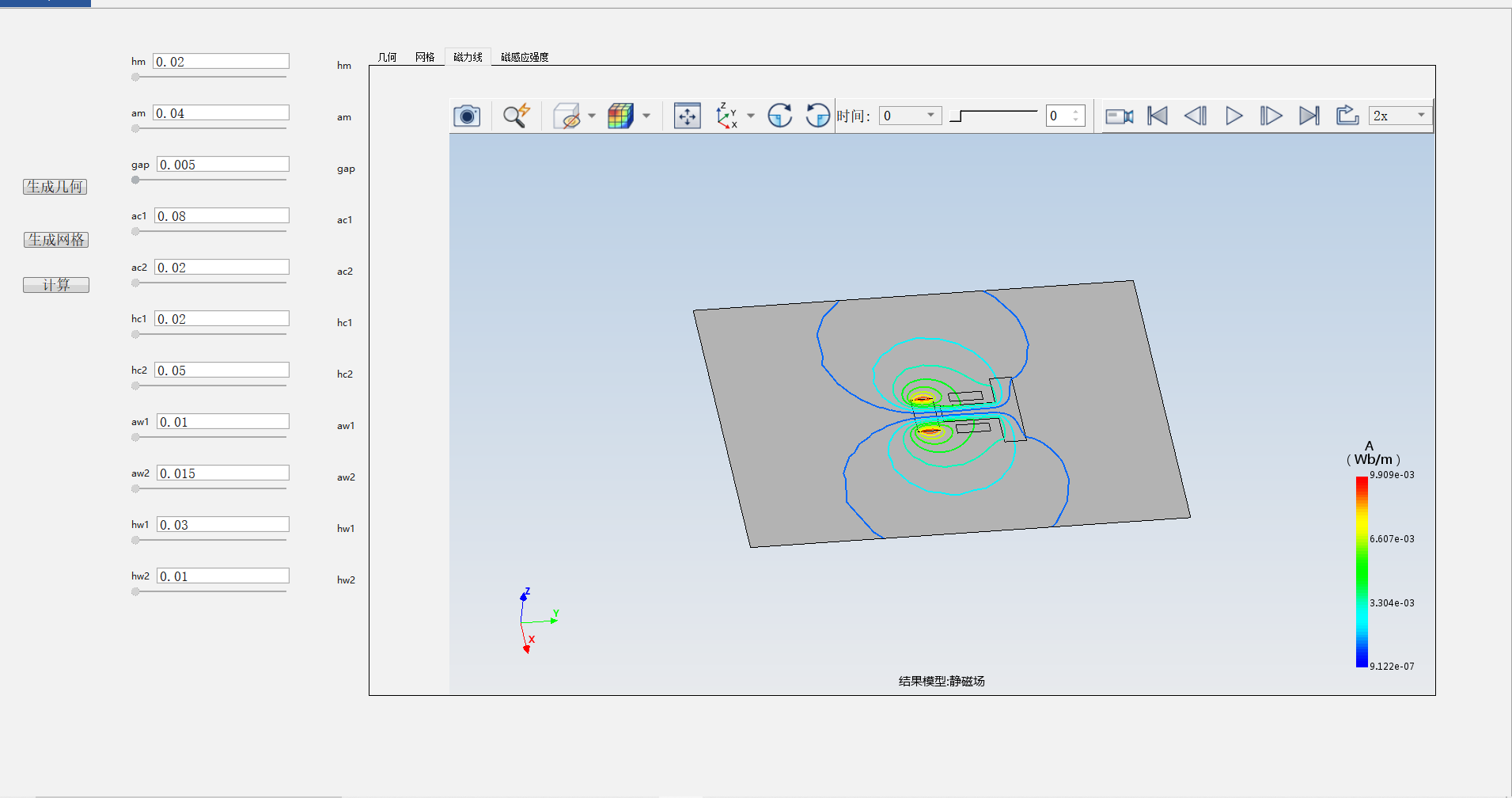Click the gap slider handle

pos(135,180)
